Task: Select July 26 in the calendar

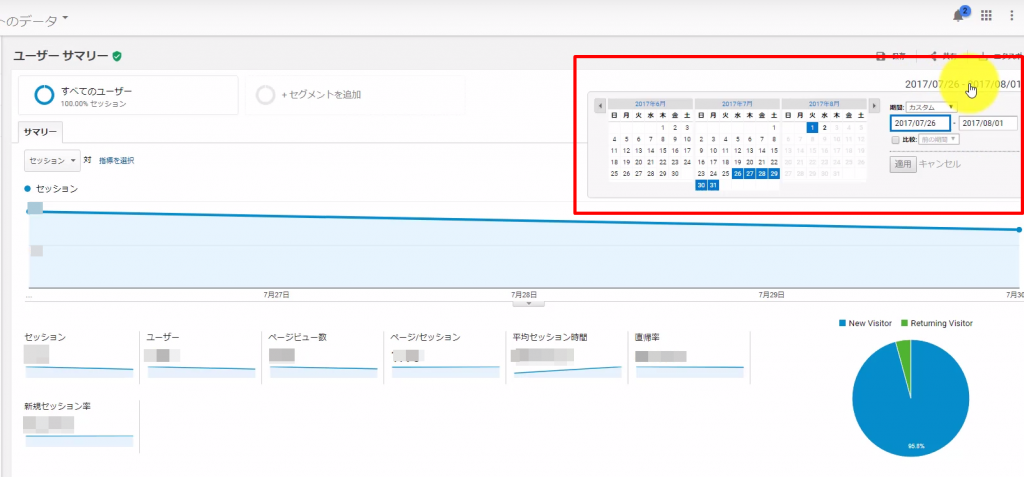Action: [x=737, y=174]
